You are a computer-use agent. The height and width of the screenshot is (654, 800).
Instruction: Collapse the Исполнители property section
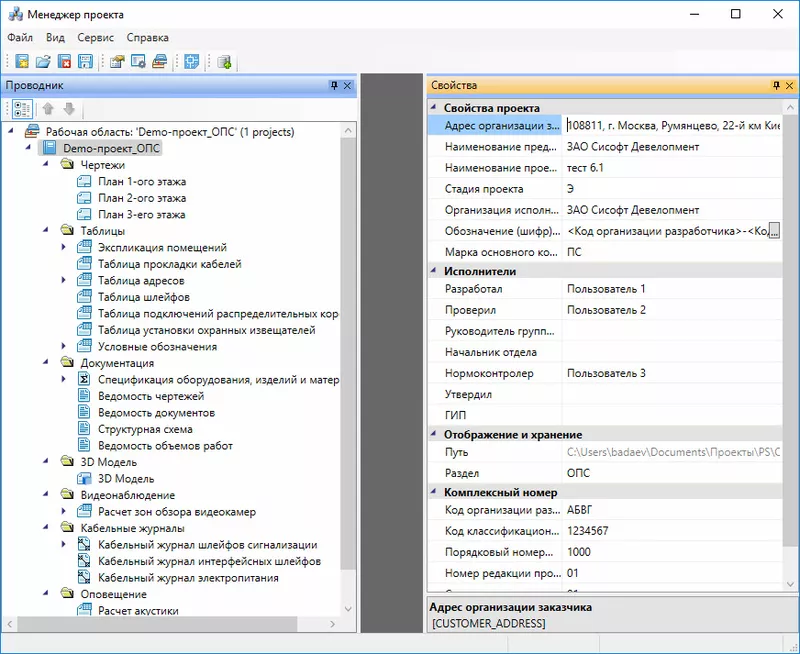434,271
